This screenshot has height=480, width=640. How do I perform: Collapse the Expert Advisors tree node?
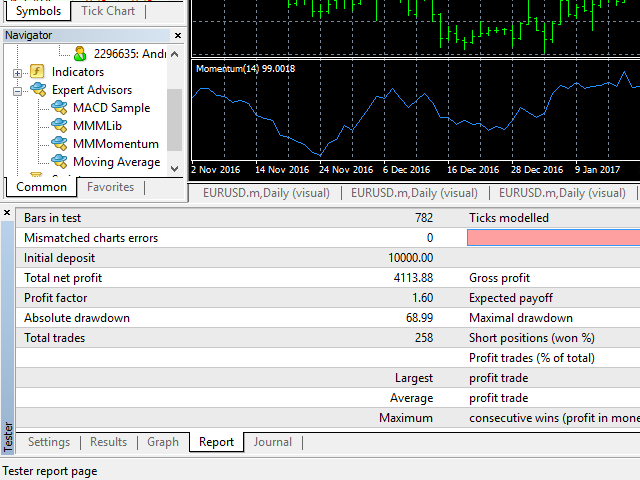tap(17, 90)
